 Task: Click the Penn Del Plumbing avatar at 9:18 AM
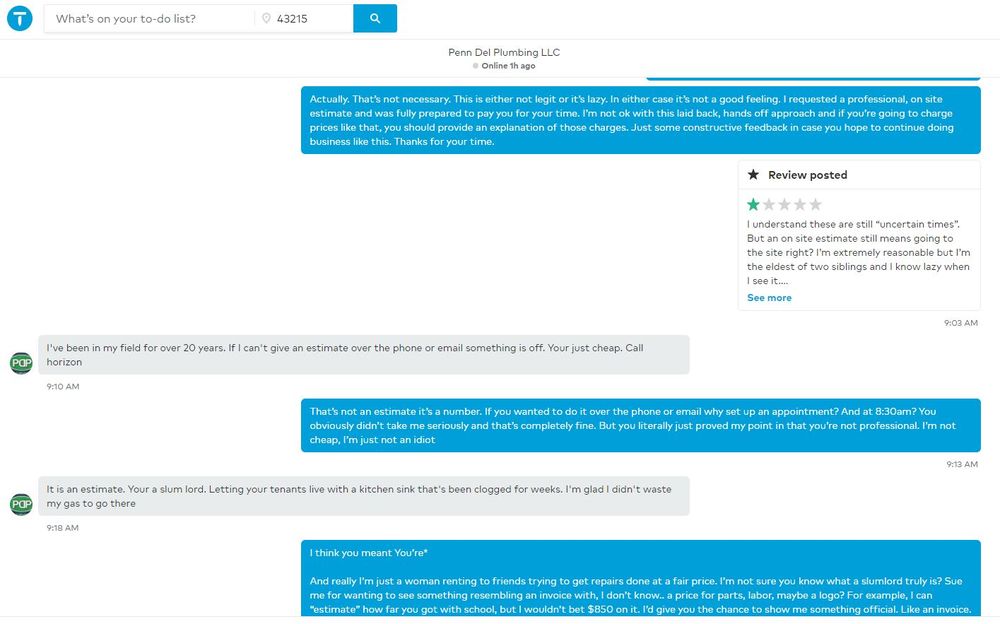21,504
